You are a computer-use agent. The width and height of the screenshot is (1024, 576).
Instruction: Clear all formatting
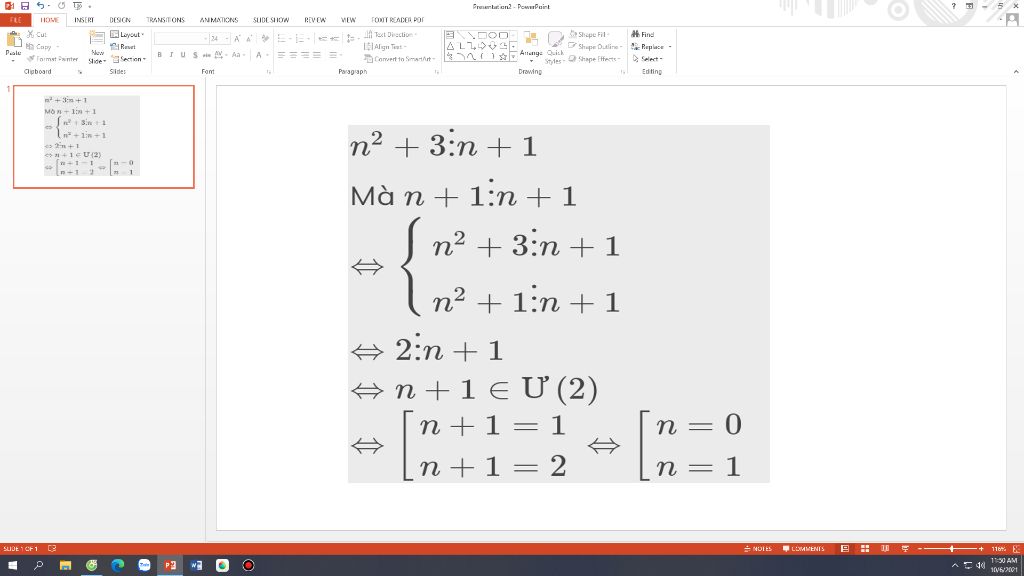tap(265, 39)
